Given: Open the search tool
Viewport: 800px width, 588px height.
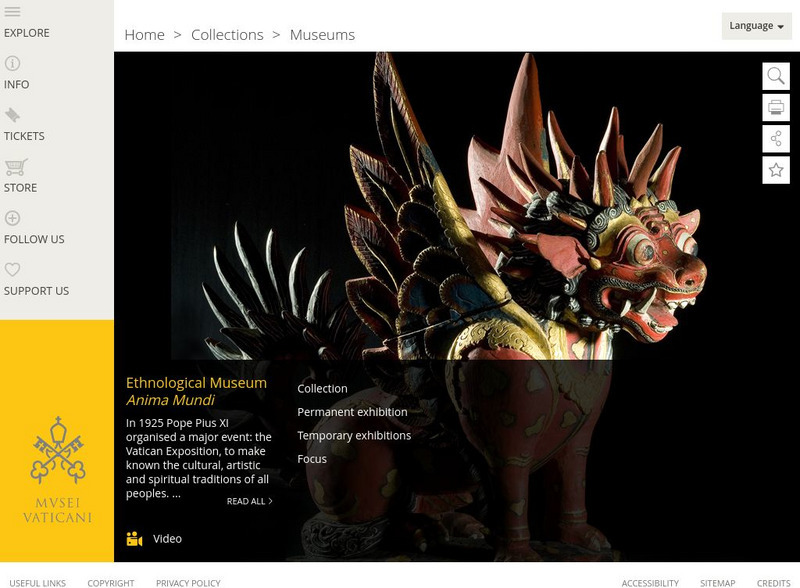Looking at the screenshot, I should tap(776, 75).
